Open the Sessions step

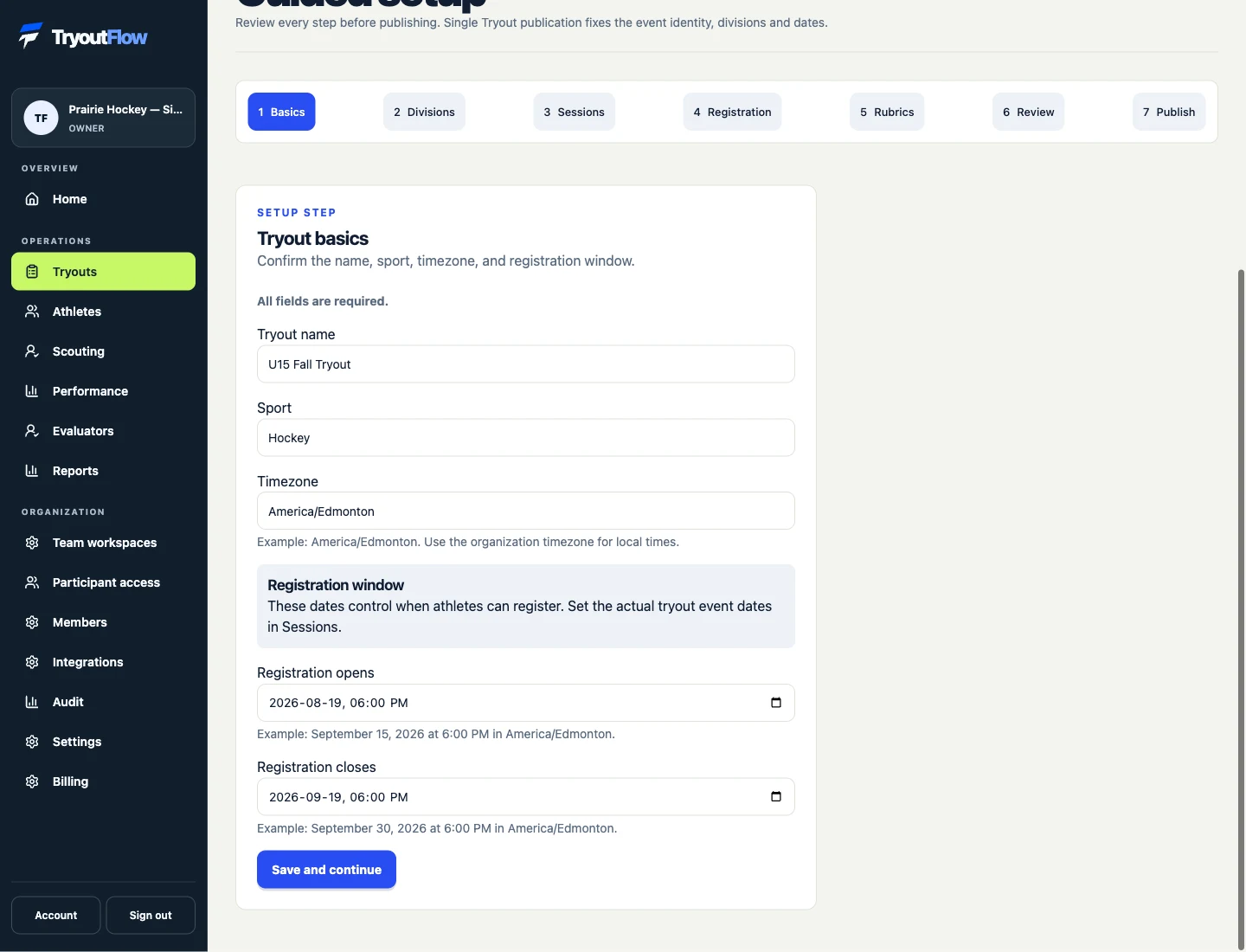(x=574, y=112)
